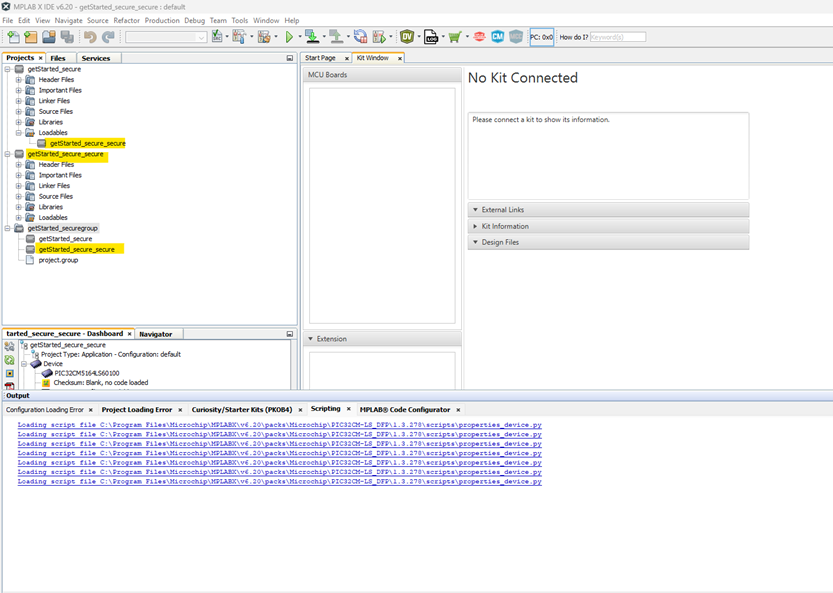
Task: Click the Debug Project icon
Action: pos(379,36)
